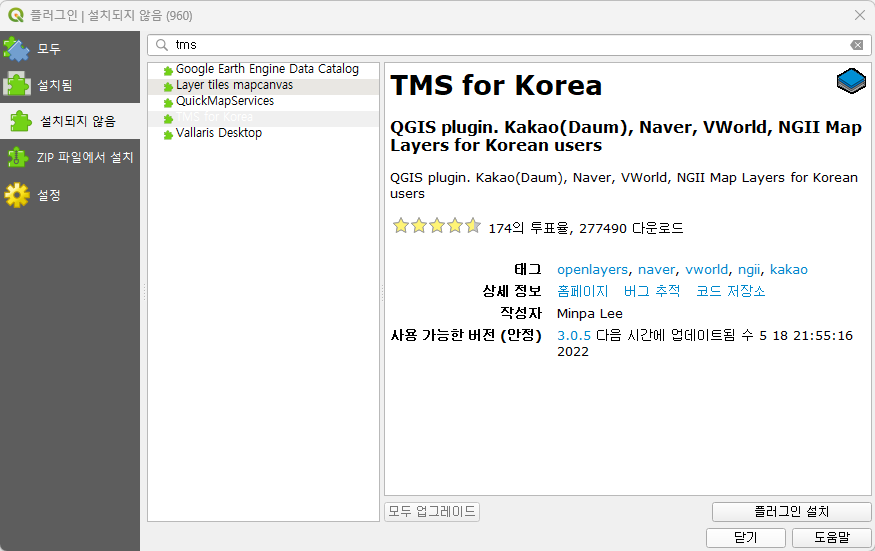
Task: Click the 플러그인 설치 button
Action: pyautogui.click(x=791, y=511)
